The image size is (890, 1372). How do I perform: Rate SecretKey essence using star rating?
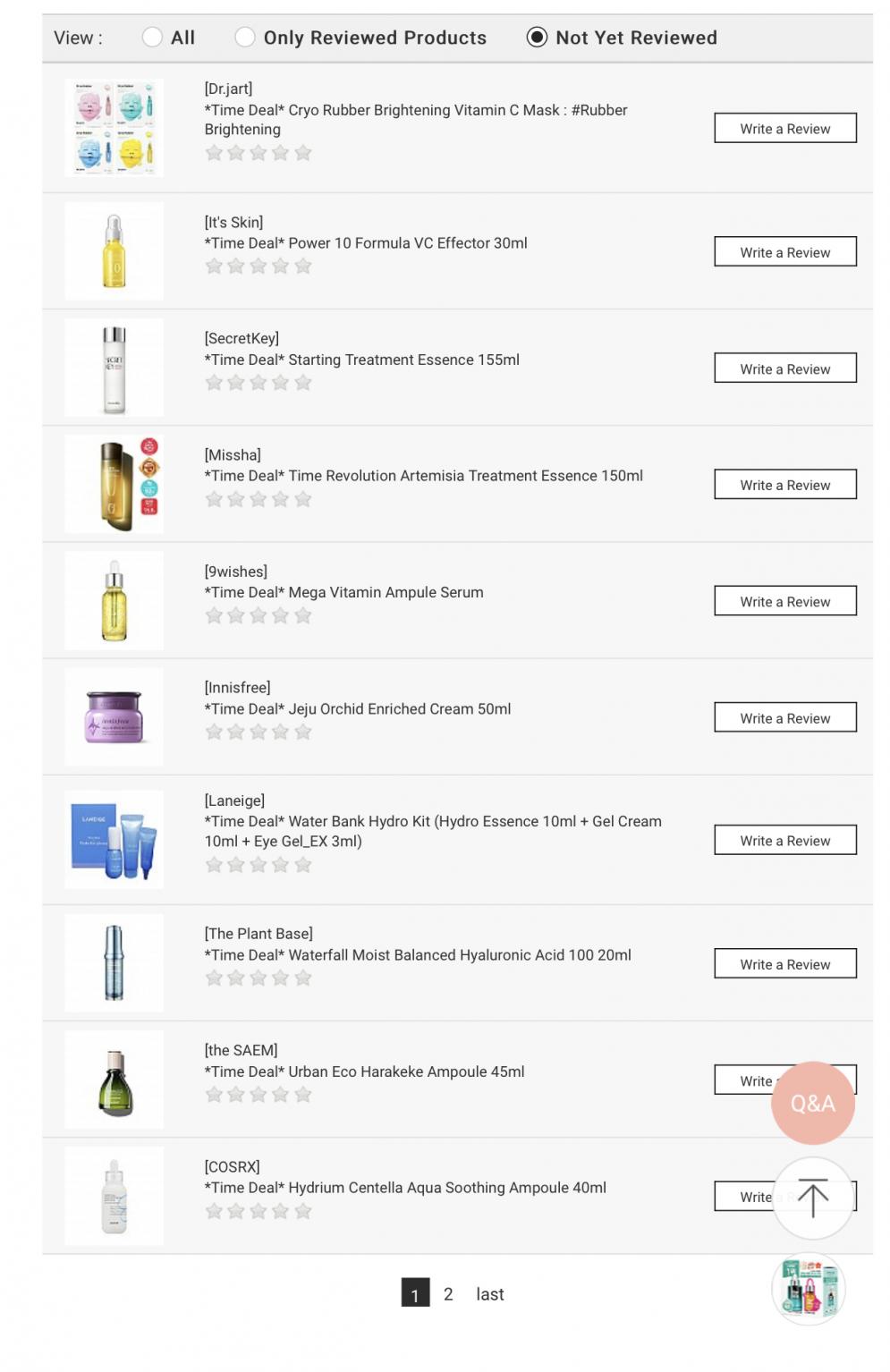259,383
